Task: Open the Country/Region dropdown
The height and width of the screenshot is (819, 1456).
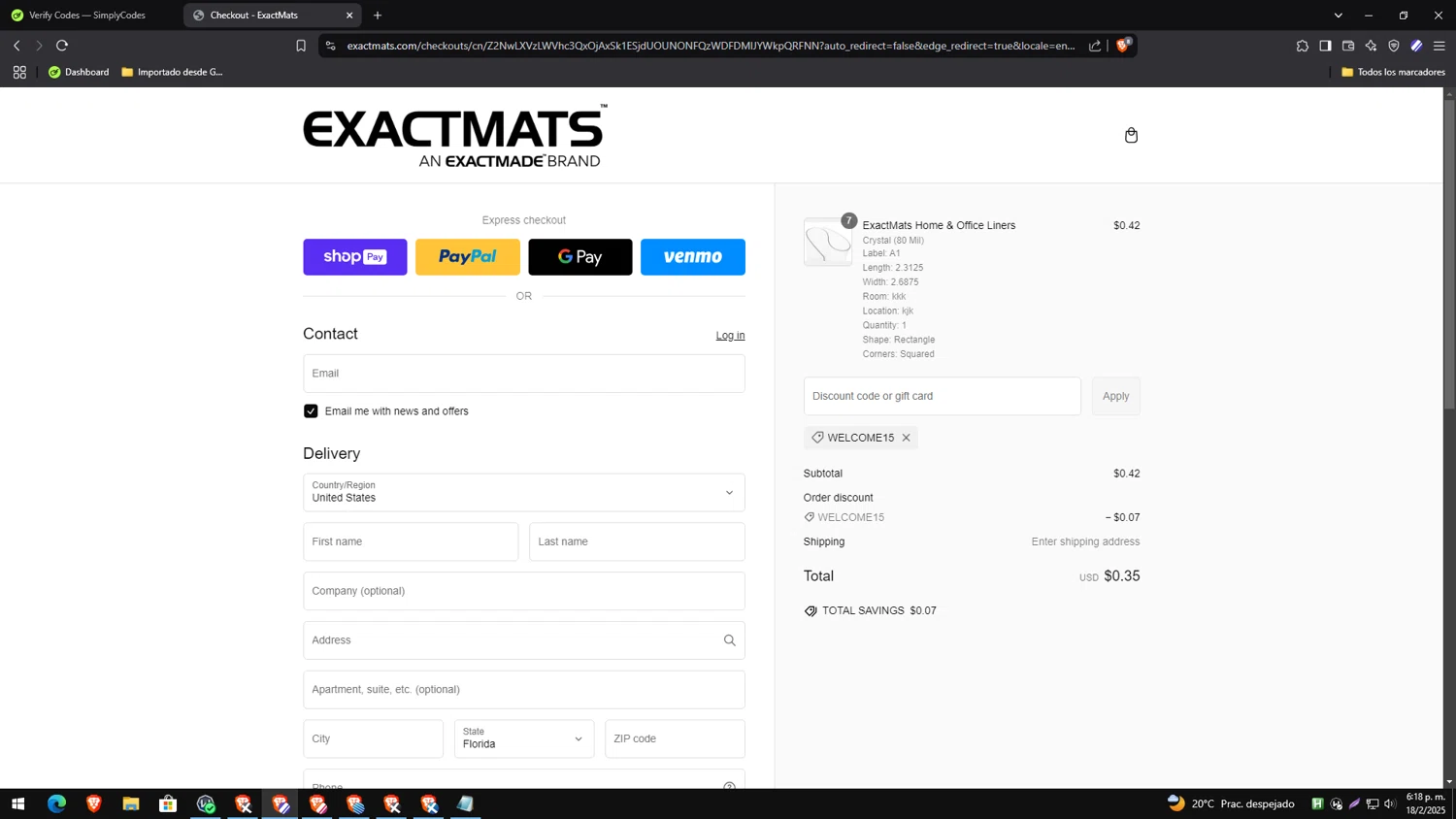Action: click(524, 492)
